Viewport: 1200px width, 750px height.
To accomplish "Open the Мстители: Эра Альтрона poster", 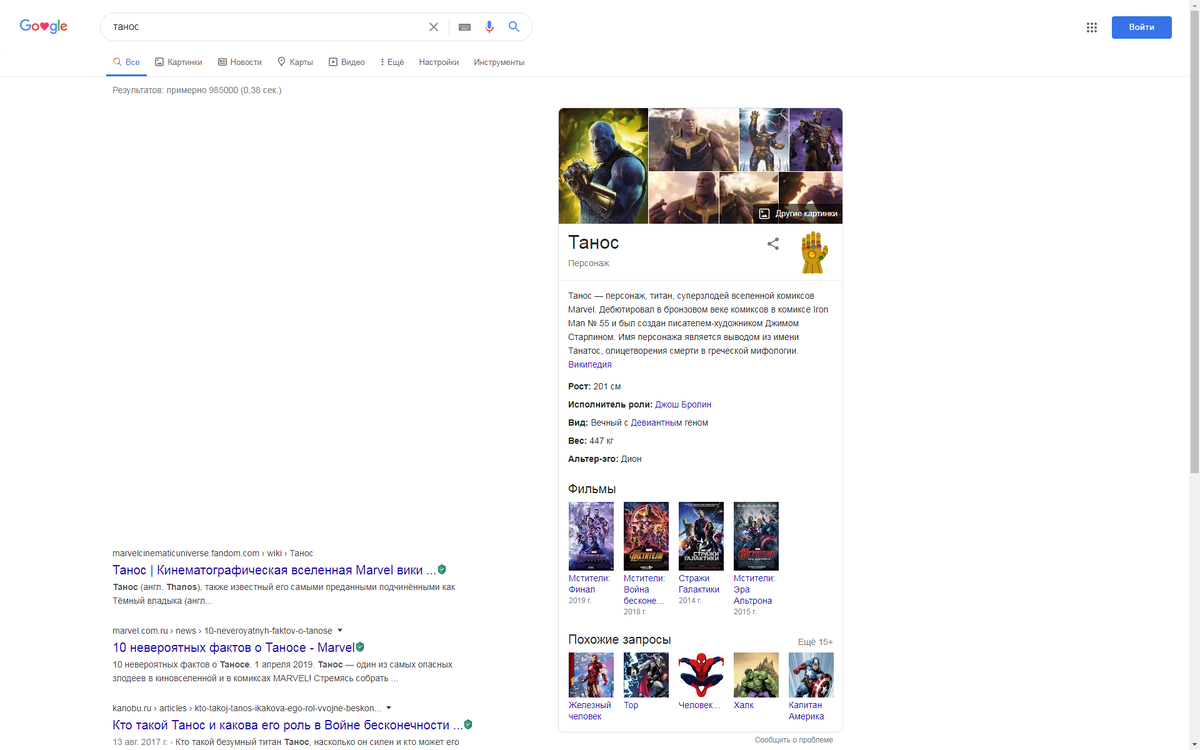I will point(756,536).
